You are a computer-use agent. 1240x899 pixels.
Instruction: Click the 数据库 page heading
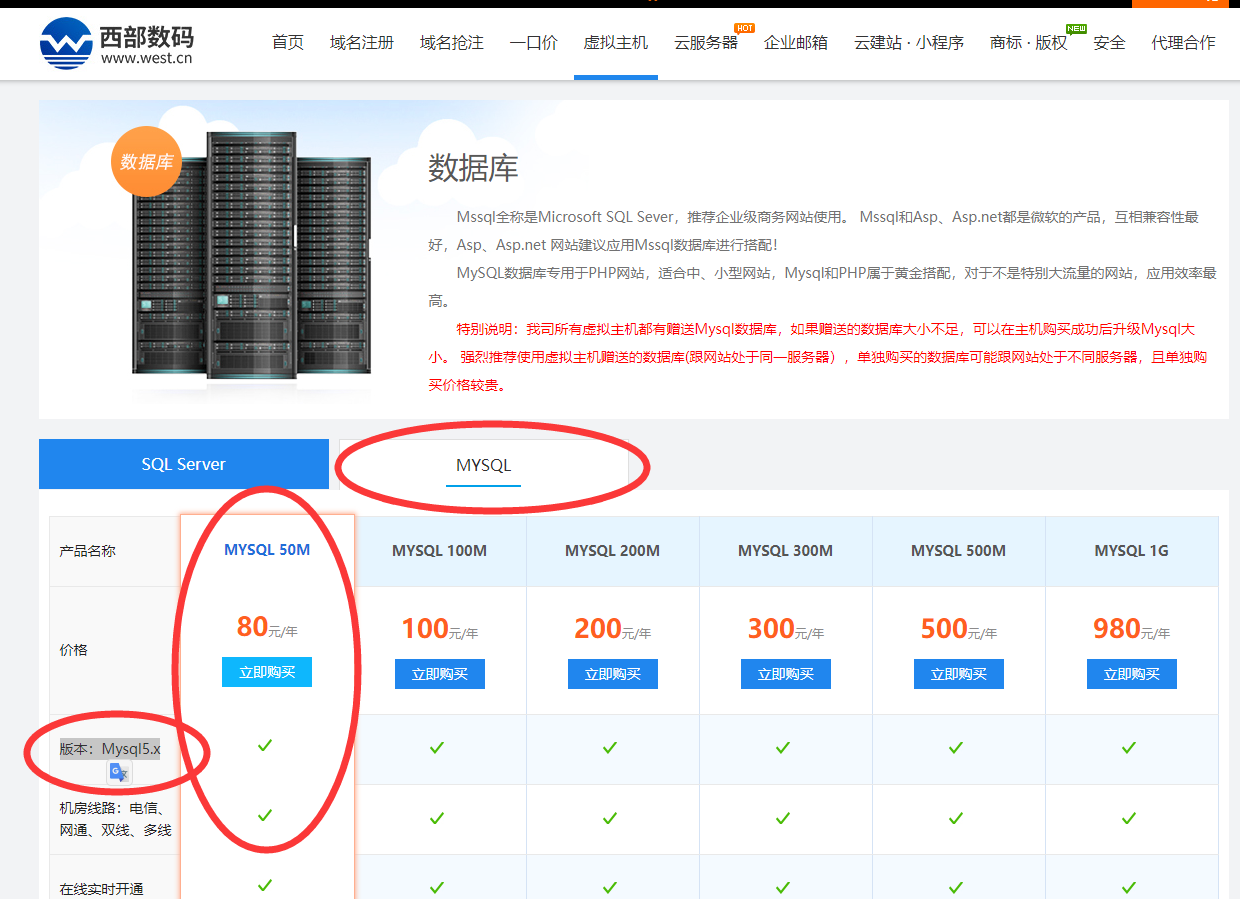474,167
